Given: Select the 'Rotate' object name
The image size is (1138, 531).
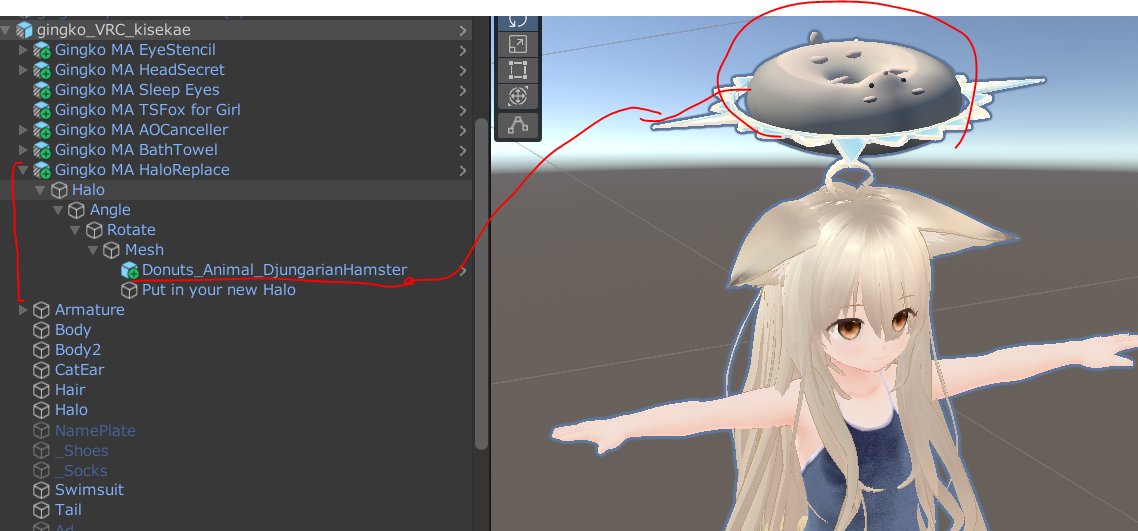Looking at the screenshot, I should (x=131, y=230).
